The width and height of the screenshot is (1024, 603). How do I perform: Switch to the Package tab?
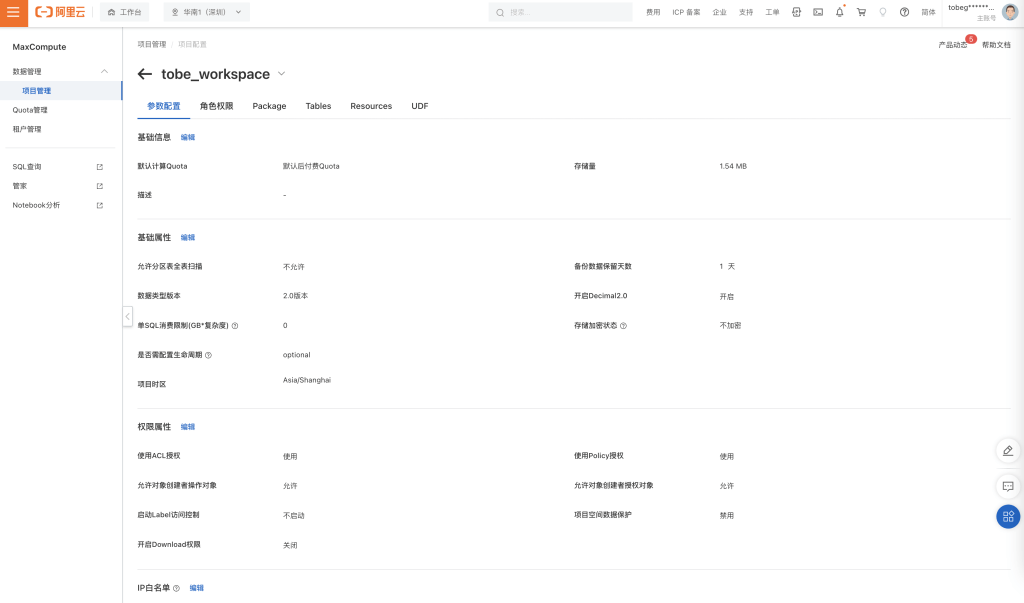(269, 106)
